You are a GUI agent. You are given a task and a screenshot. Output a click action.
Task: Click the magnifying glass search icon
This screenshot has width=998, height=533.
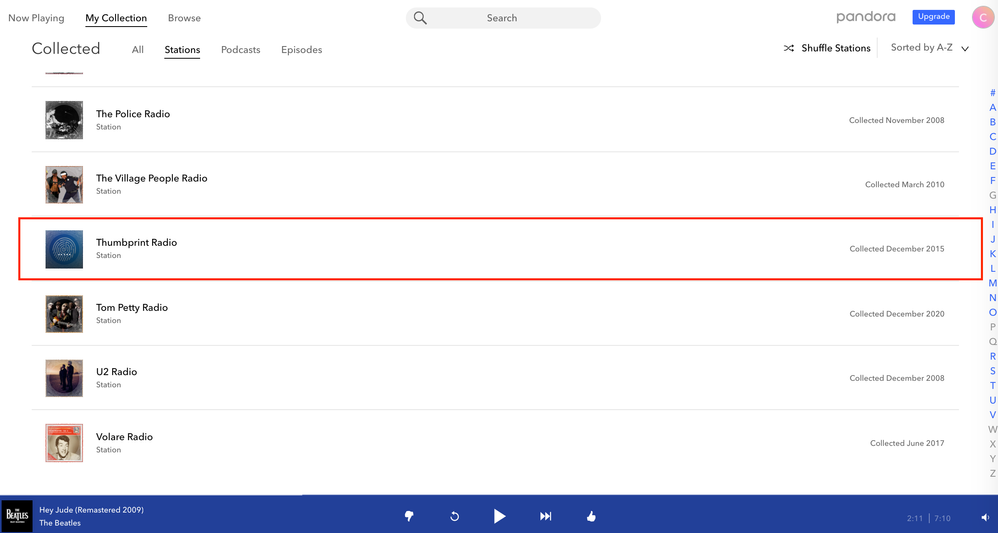(420, 18)
